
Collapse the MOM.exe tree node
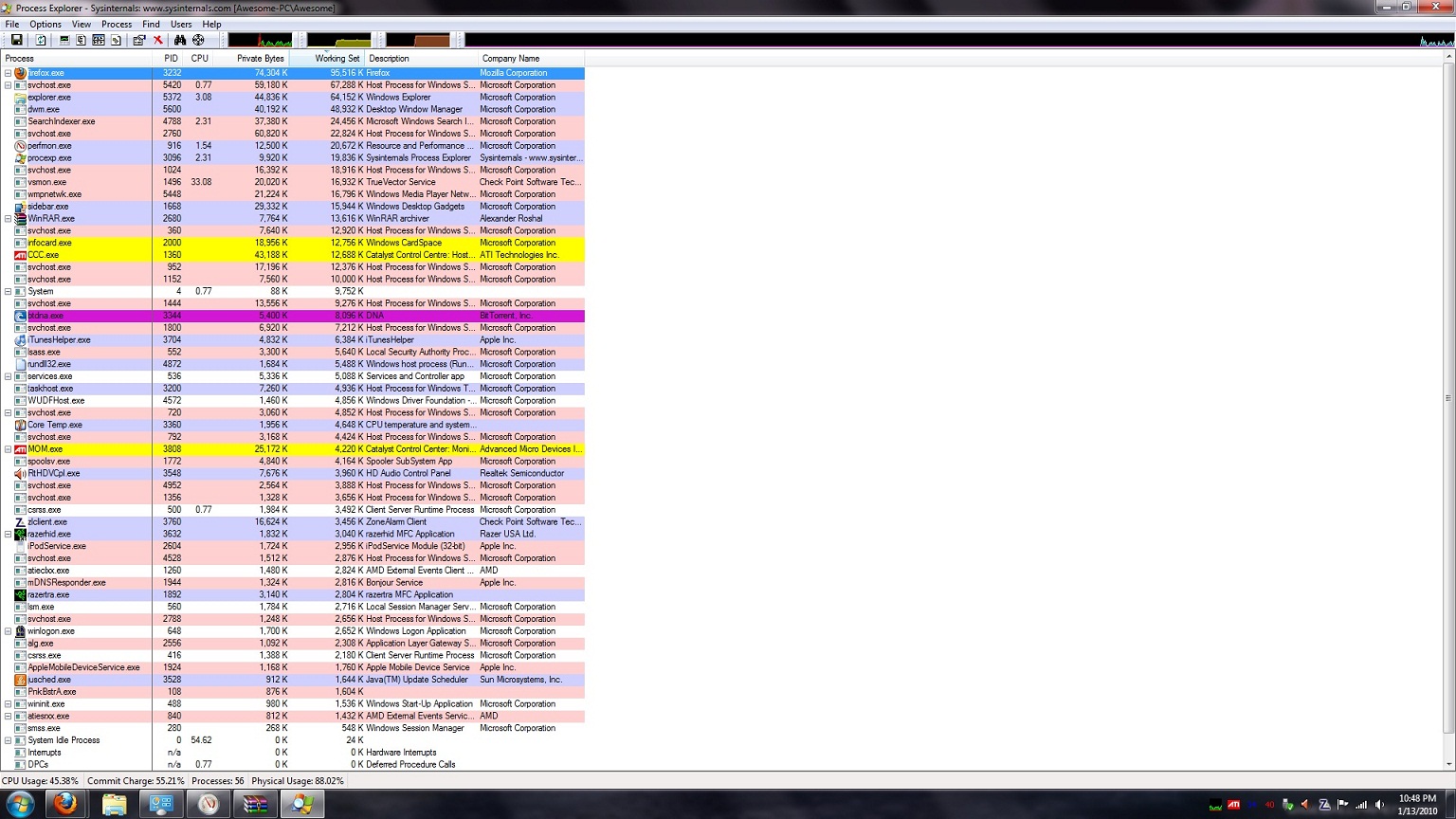tap(9, 449)
